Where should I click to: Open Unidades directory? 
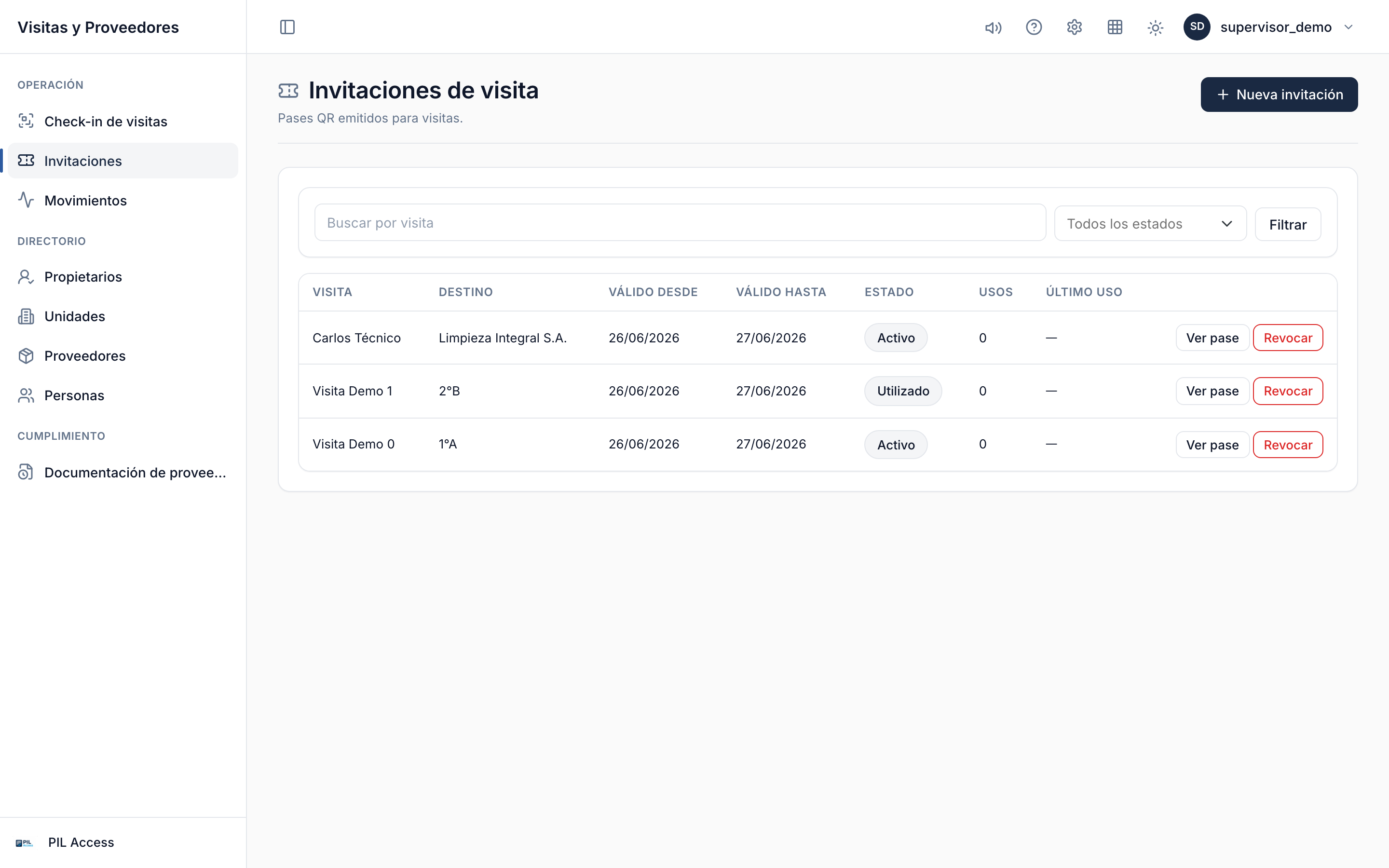coord(123,316)
